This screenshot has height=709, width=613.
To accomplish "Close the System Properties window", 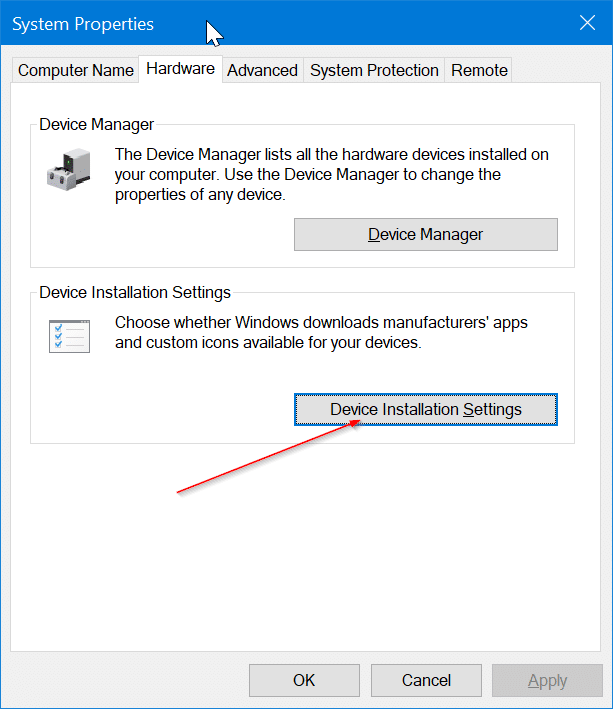I will tap(587, 23).
